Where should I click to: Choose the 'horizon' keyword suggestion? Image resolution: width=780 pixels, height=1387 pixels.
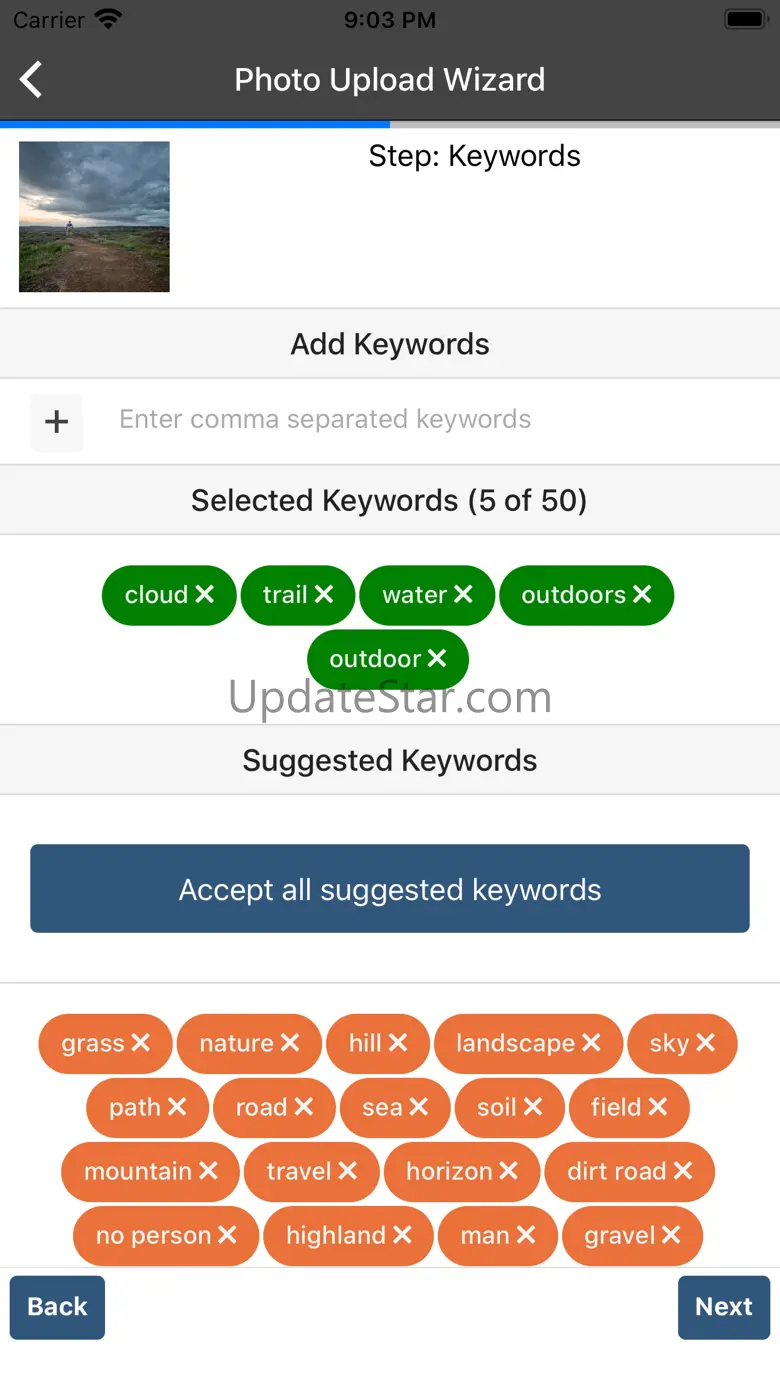(x=448, y=1171)
